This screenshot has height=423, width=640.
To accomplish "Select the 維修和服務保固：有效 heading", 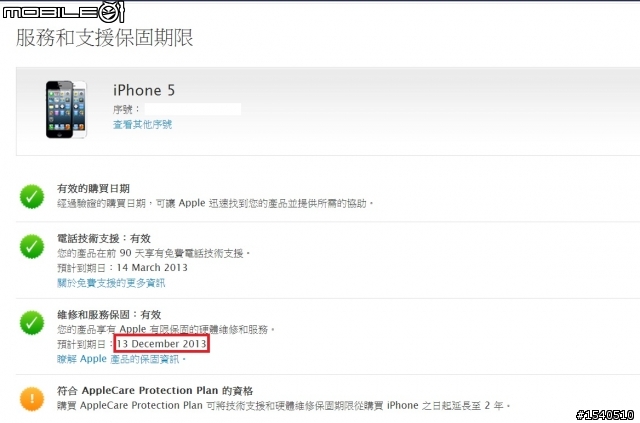I will coord(109,315).
